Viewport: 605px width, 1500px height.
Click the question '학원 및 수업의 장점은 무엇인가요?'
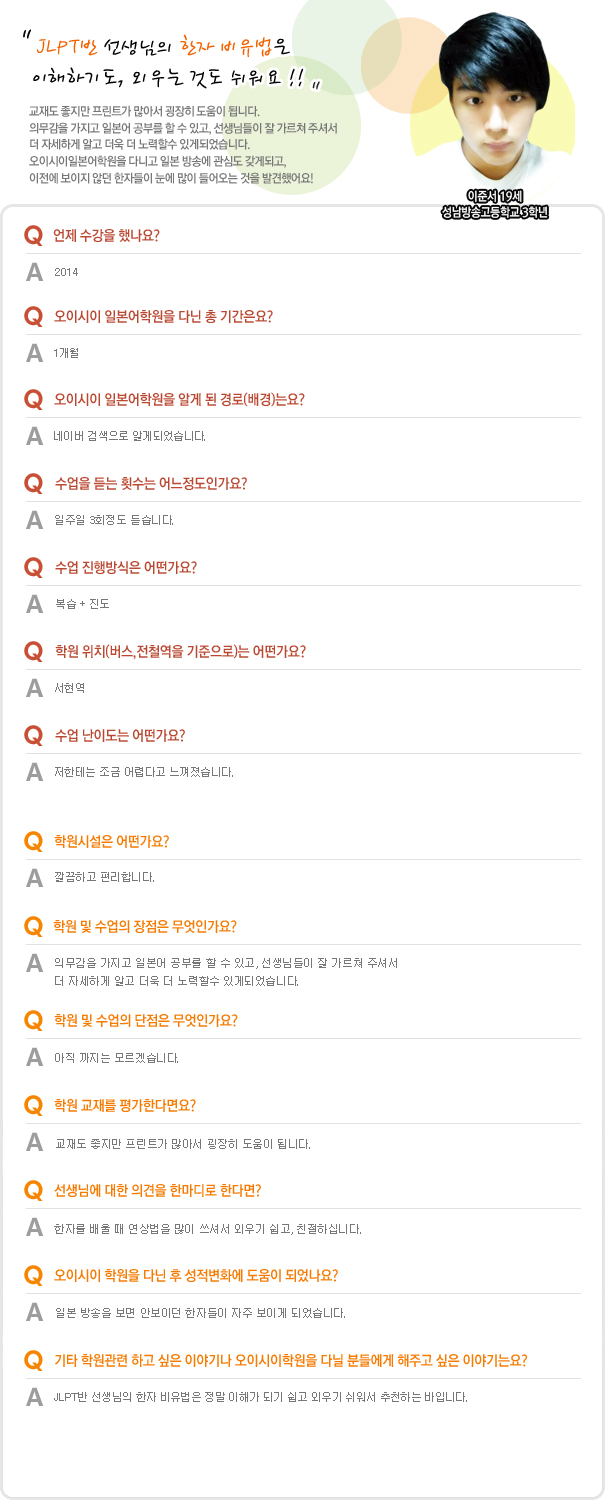pyautogui.click(x=146, y=926)
